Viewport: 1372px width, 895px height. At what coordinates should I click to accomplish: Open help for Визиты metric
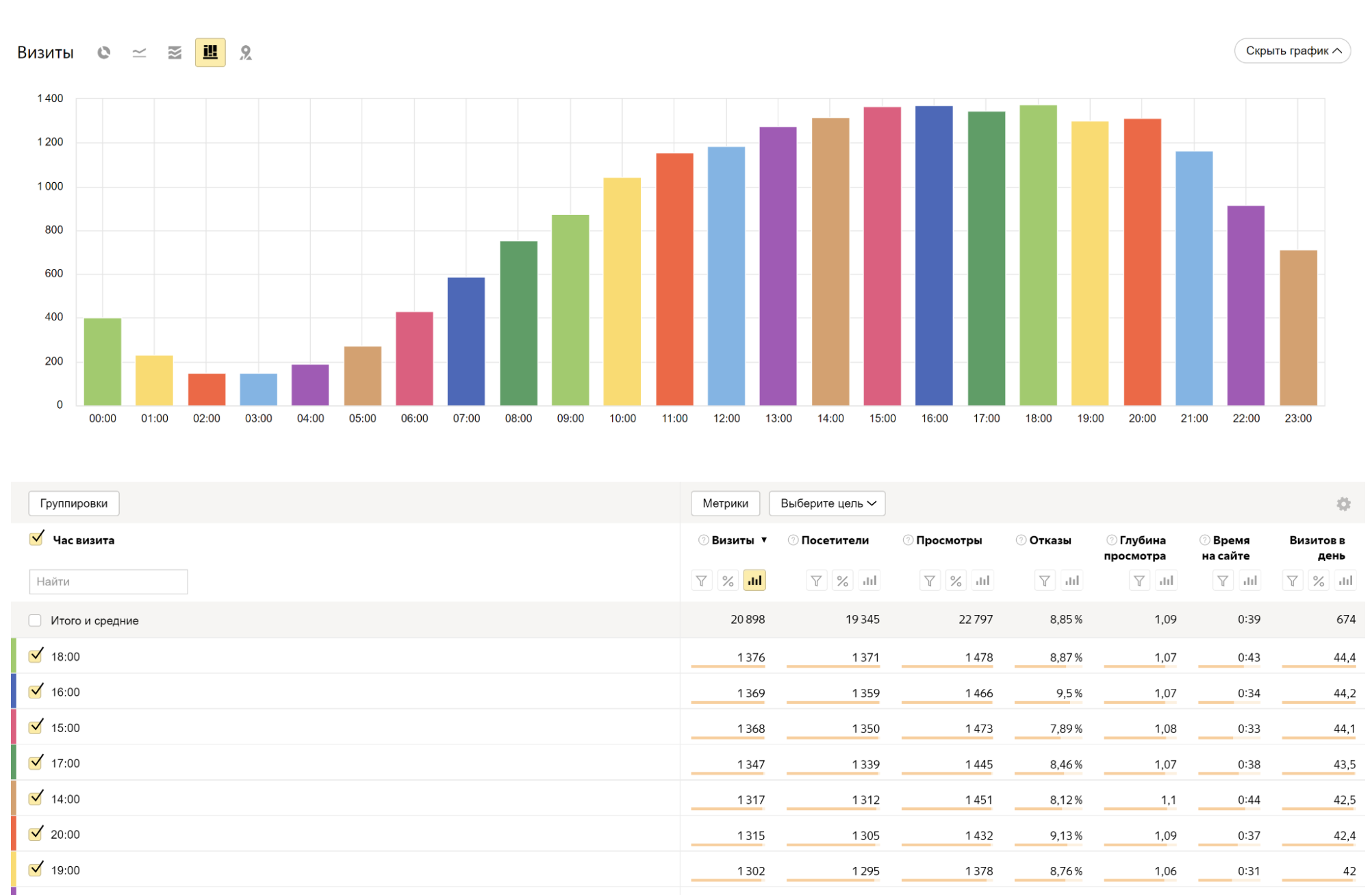pyautogui.click(x=703, y=540)
